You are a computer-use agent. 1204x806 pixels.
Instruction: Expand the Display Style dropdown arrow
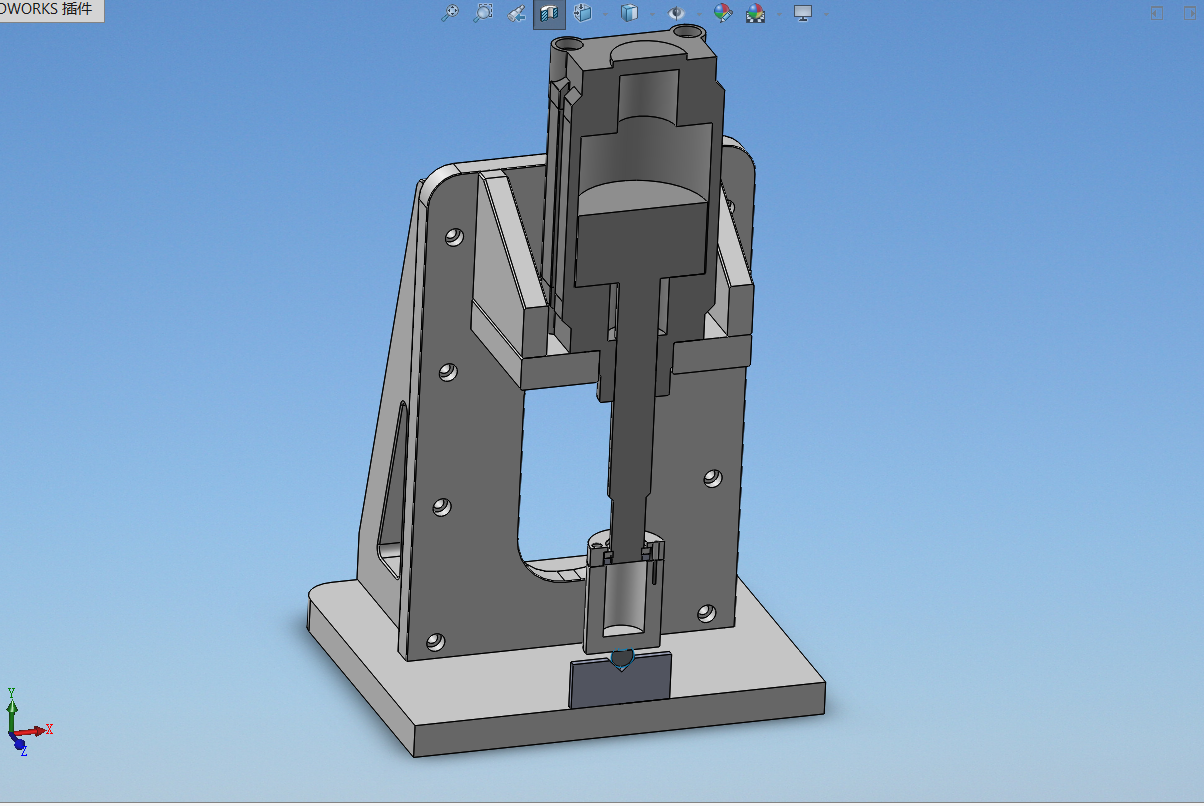pos(652,14)
